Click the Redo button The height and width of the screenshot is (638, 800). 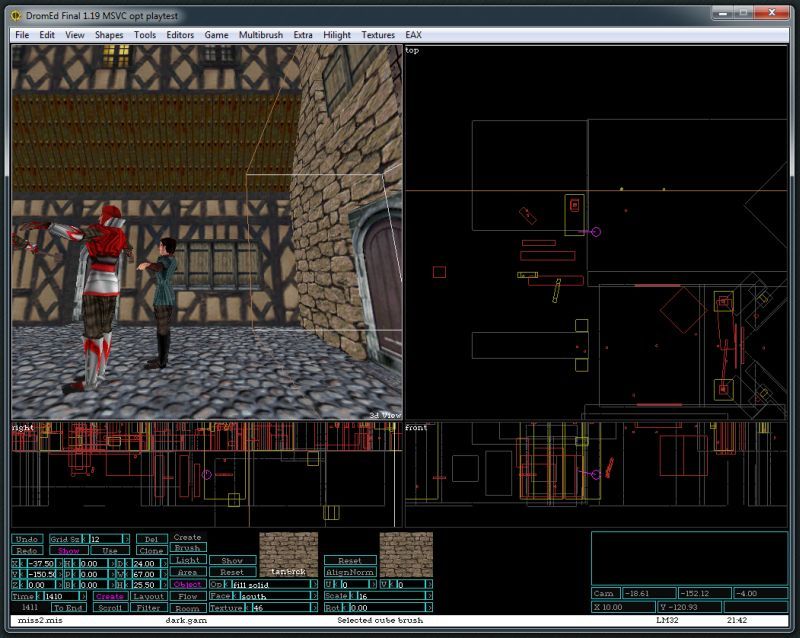pyautogui.click(x=27, y=551)
